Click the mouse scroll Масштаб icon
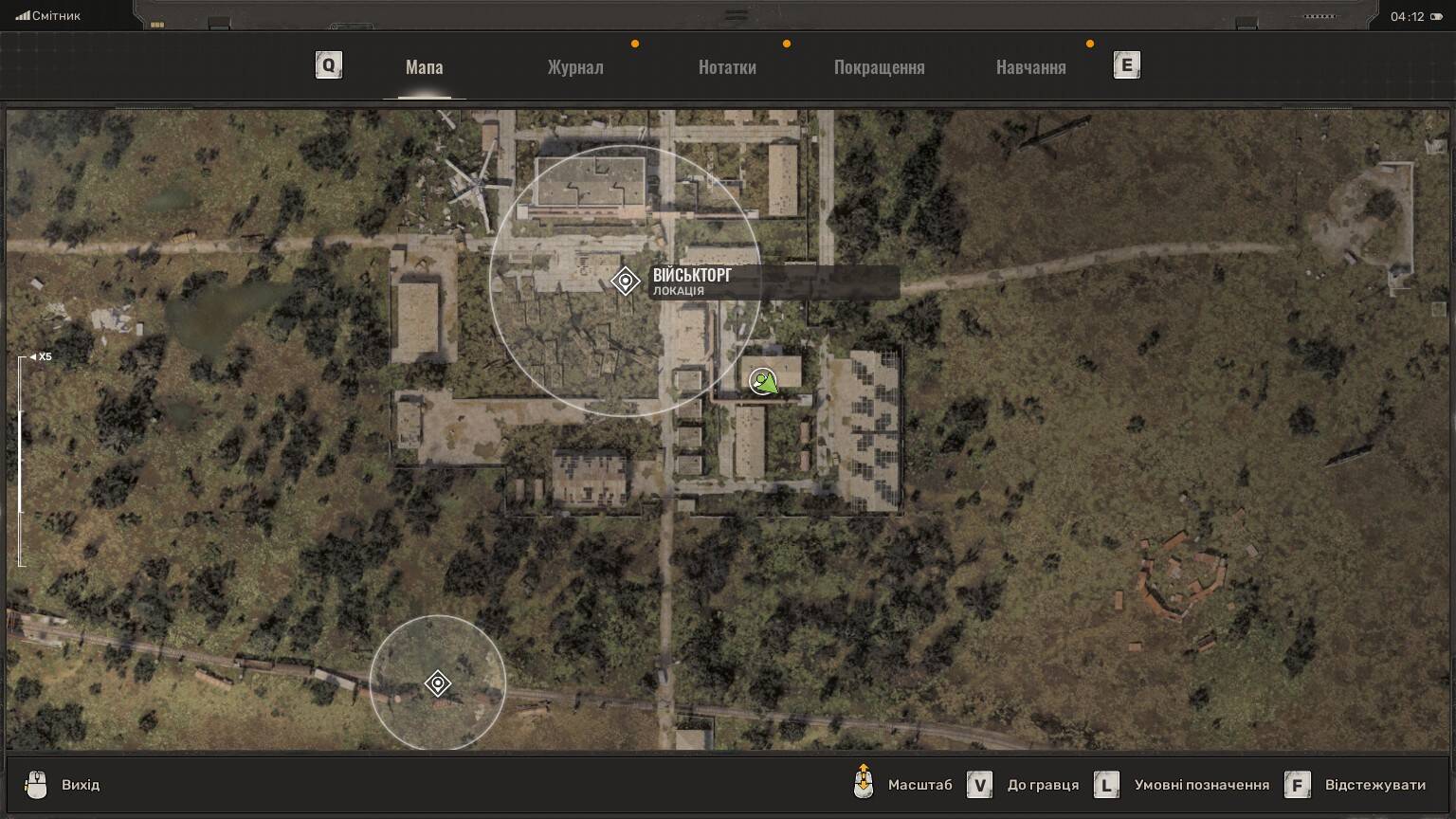 [864, 783]
